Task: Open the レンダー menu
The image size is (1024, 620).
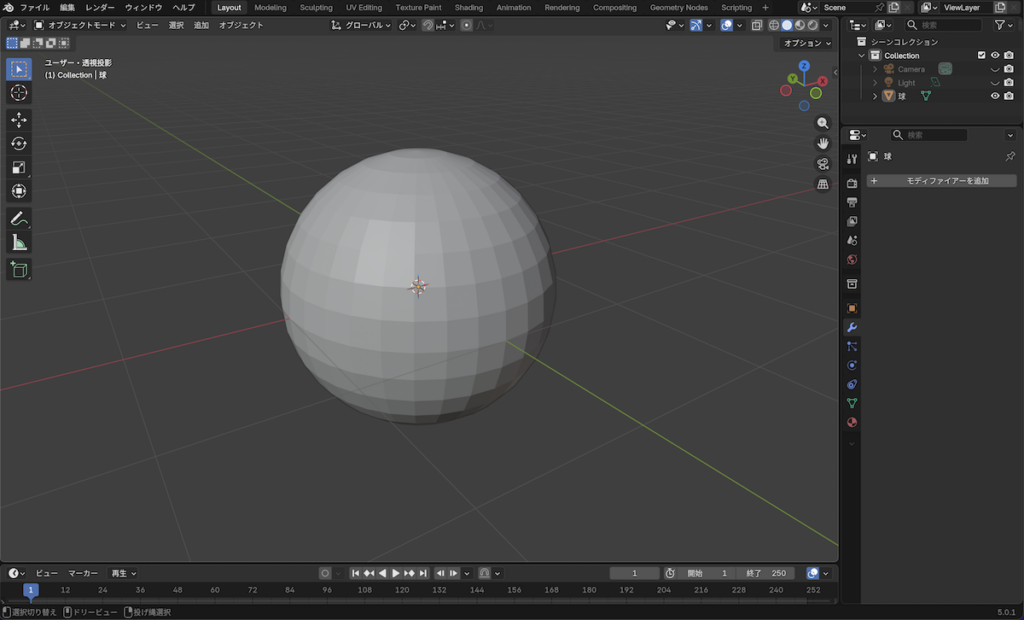Action: click(x=100, y=8)
